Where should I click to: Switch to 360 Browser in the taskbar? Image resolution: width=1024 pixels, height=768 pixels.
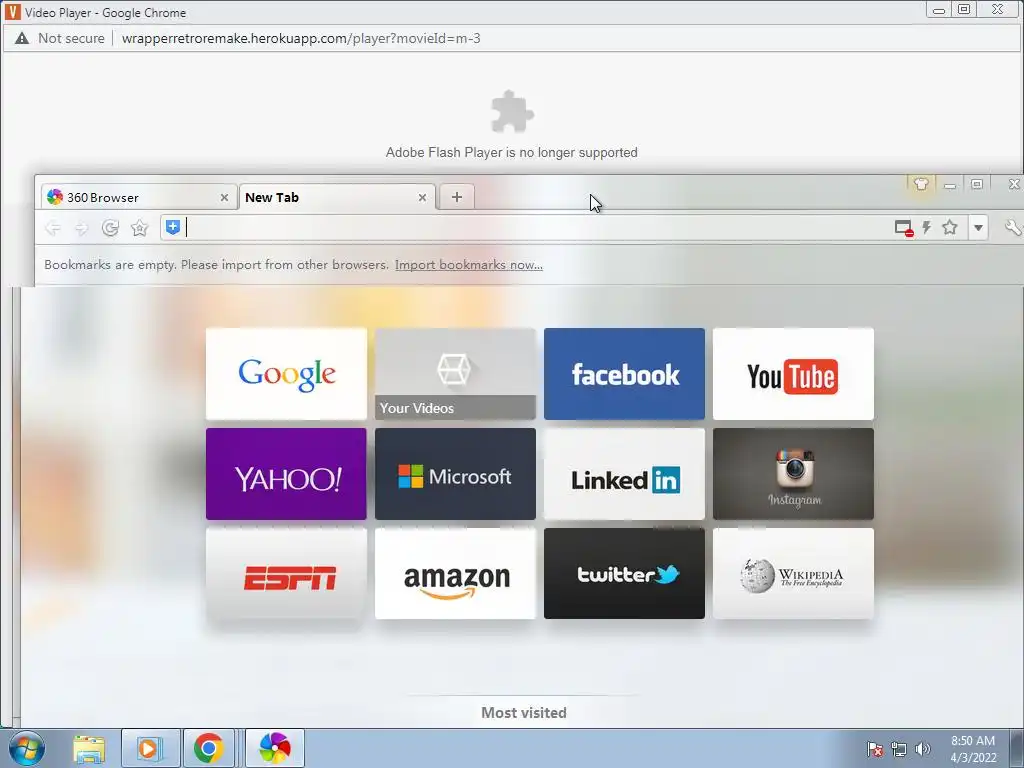(x=274, y=748)
